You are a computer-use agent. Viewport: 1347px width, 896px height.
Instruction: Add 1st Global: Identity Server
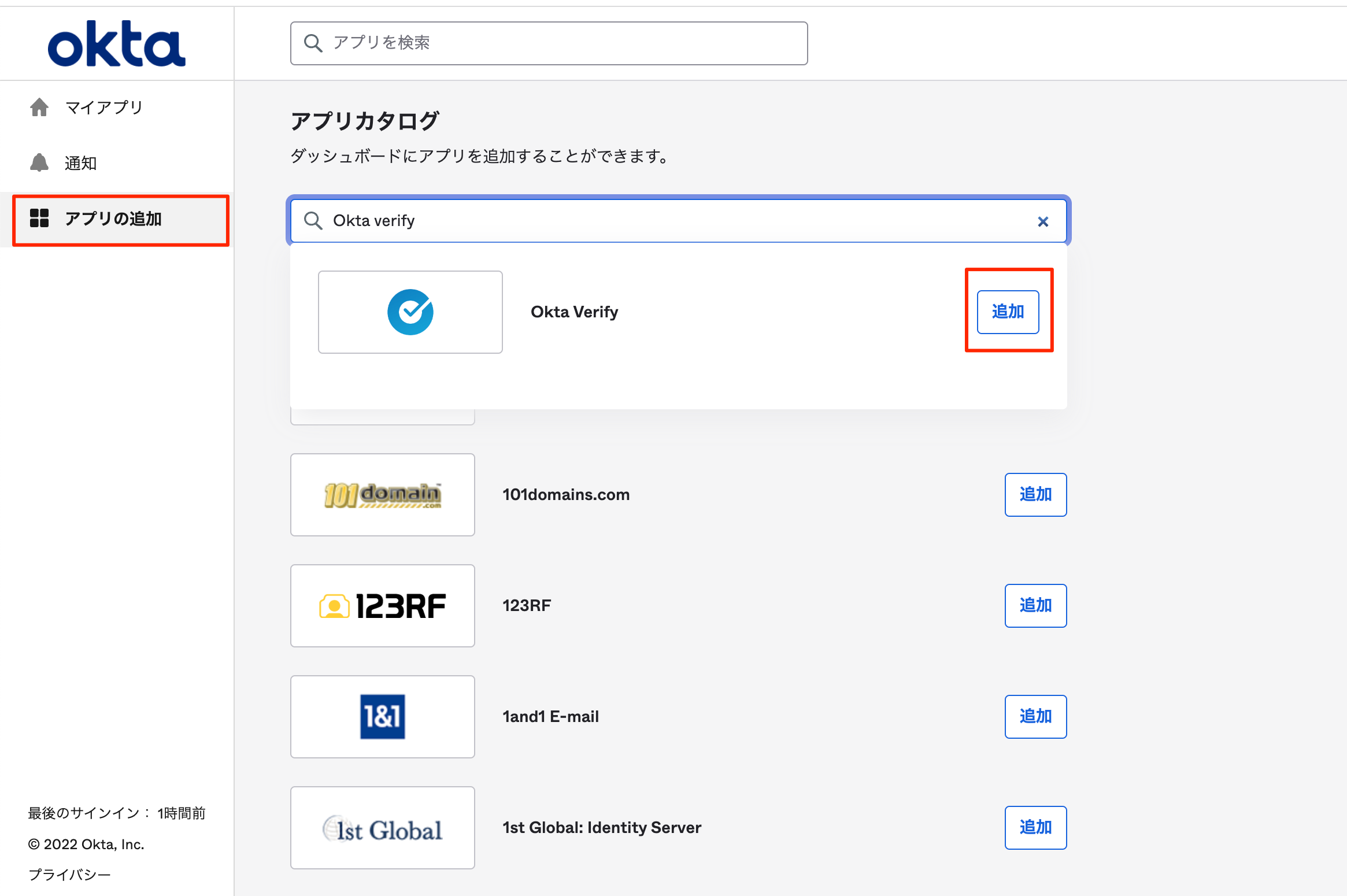1035,828
